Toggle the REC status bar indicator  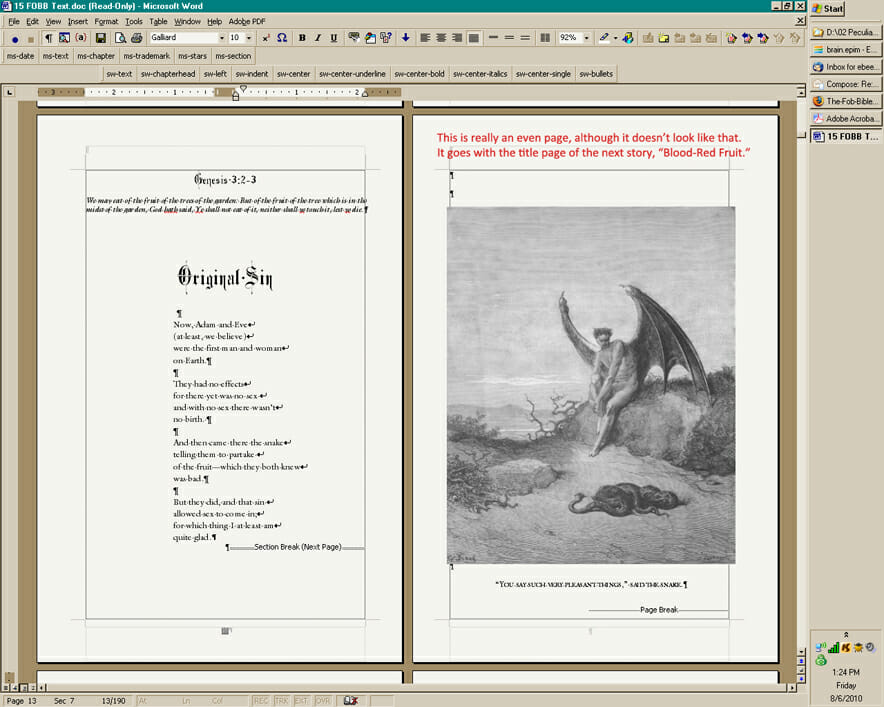(261, 700)
